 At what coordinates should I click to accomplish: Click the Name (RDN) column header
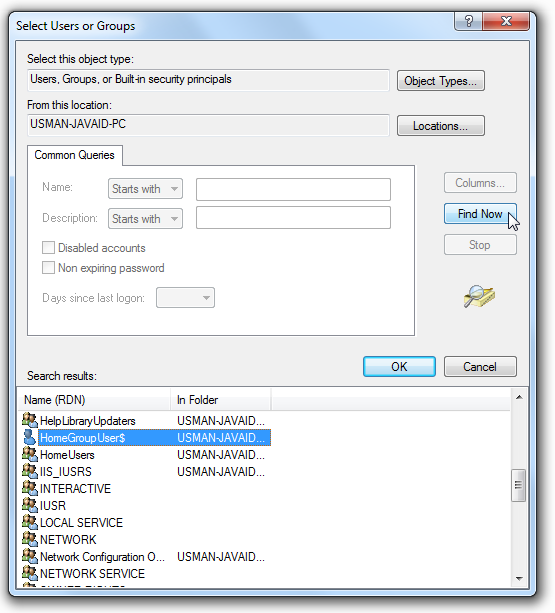[x=94, y=400]
